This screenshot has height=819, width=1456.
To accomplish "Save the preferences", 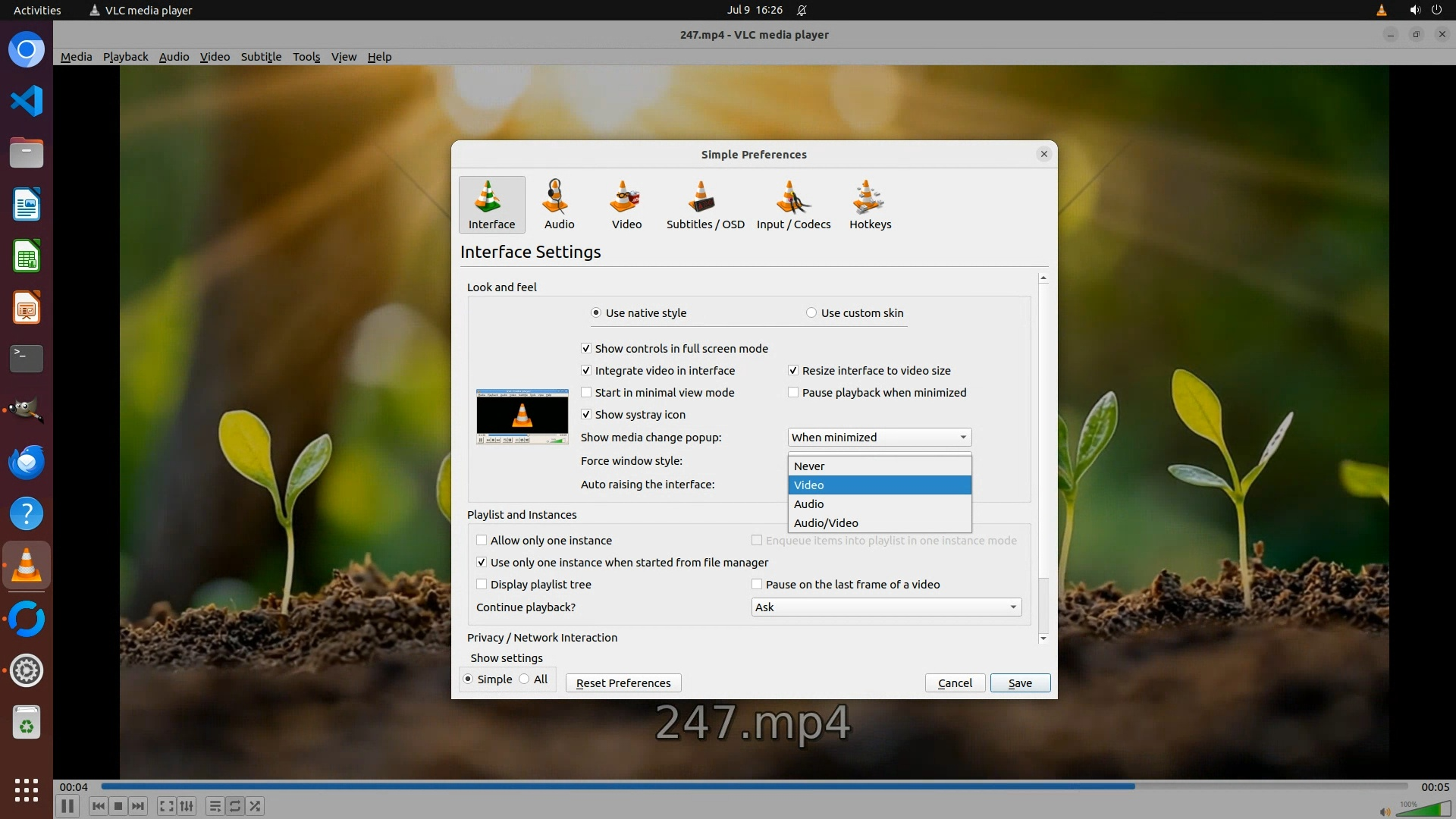I will pyautogui.click(x=1019, y=683).
